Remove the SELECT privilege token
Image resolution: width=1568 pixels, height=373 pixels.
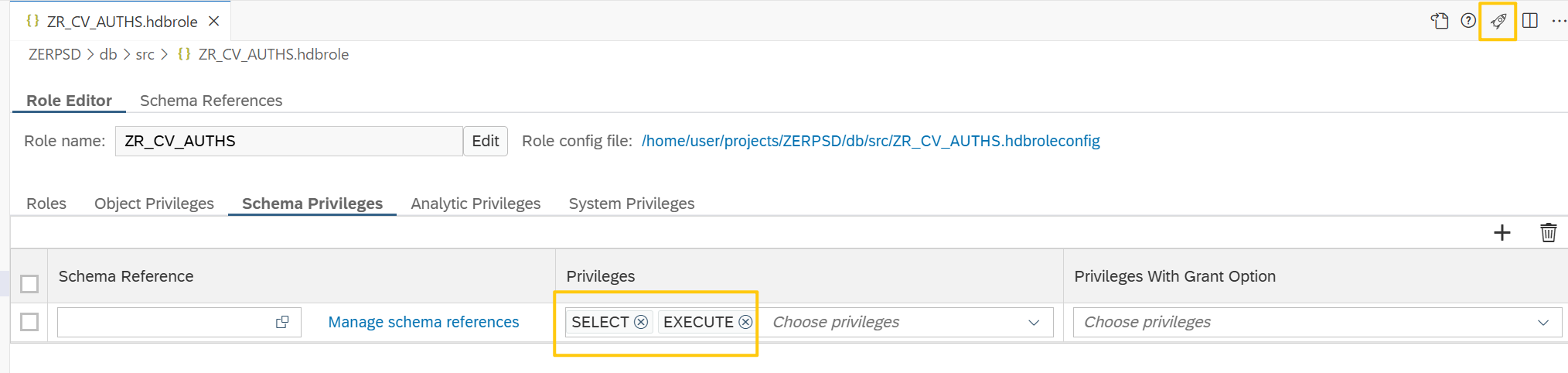pyautogui.click(x=641, y=322)
